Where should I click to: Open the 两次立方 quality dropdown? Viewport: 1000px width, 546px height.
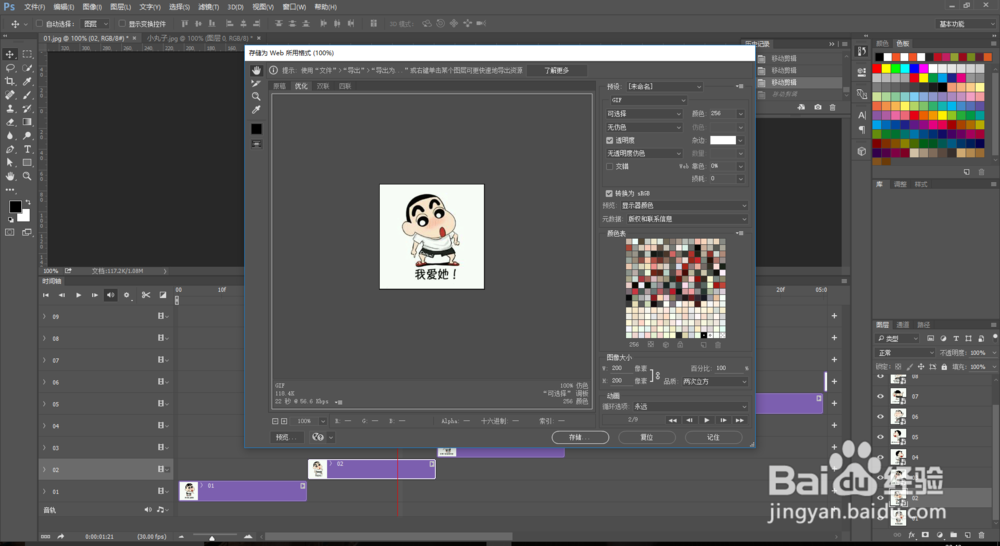click(714, 381)
